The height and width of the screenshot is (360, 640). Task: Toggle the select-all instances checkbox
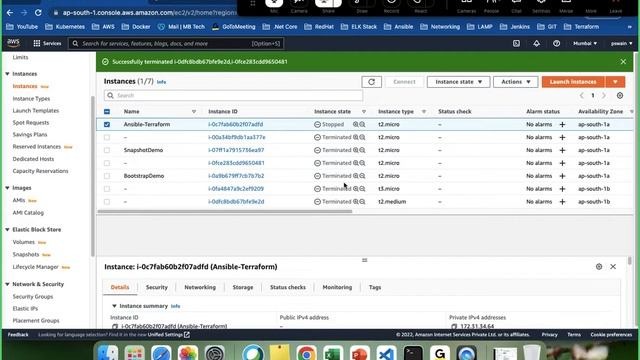click(x=107, y=111)
